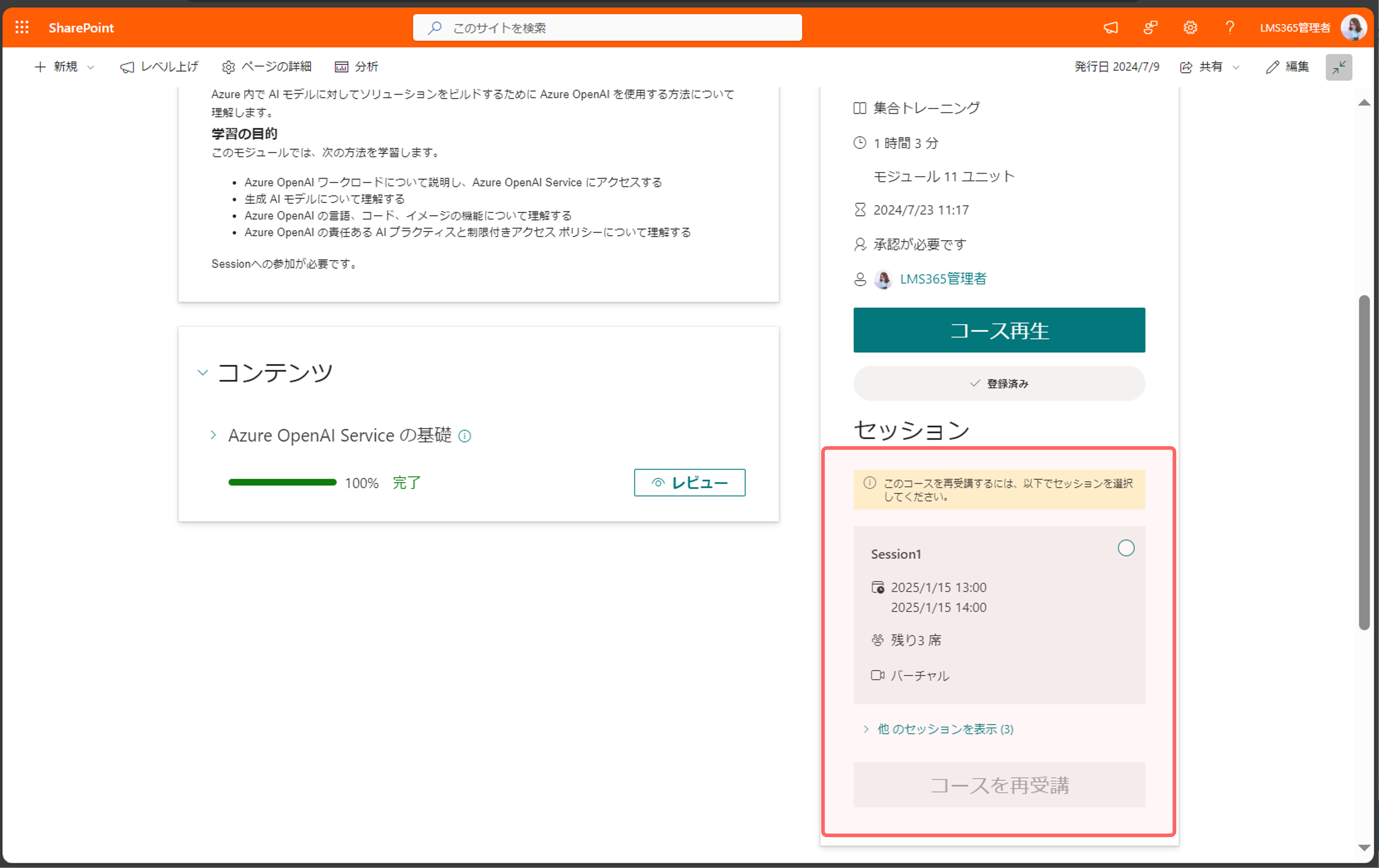Image resolution: width=1379 pixels, height=868 pixels.
Task: Click the Azure OpenAI Service の基礎 title
Action: 339,435
